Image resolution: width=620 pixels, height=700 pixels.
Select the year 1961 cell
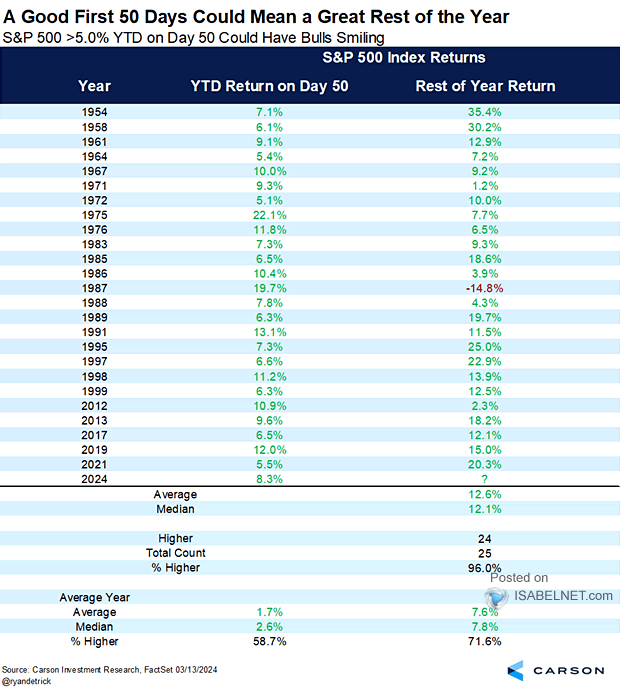94,142
